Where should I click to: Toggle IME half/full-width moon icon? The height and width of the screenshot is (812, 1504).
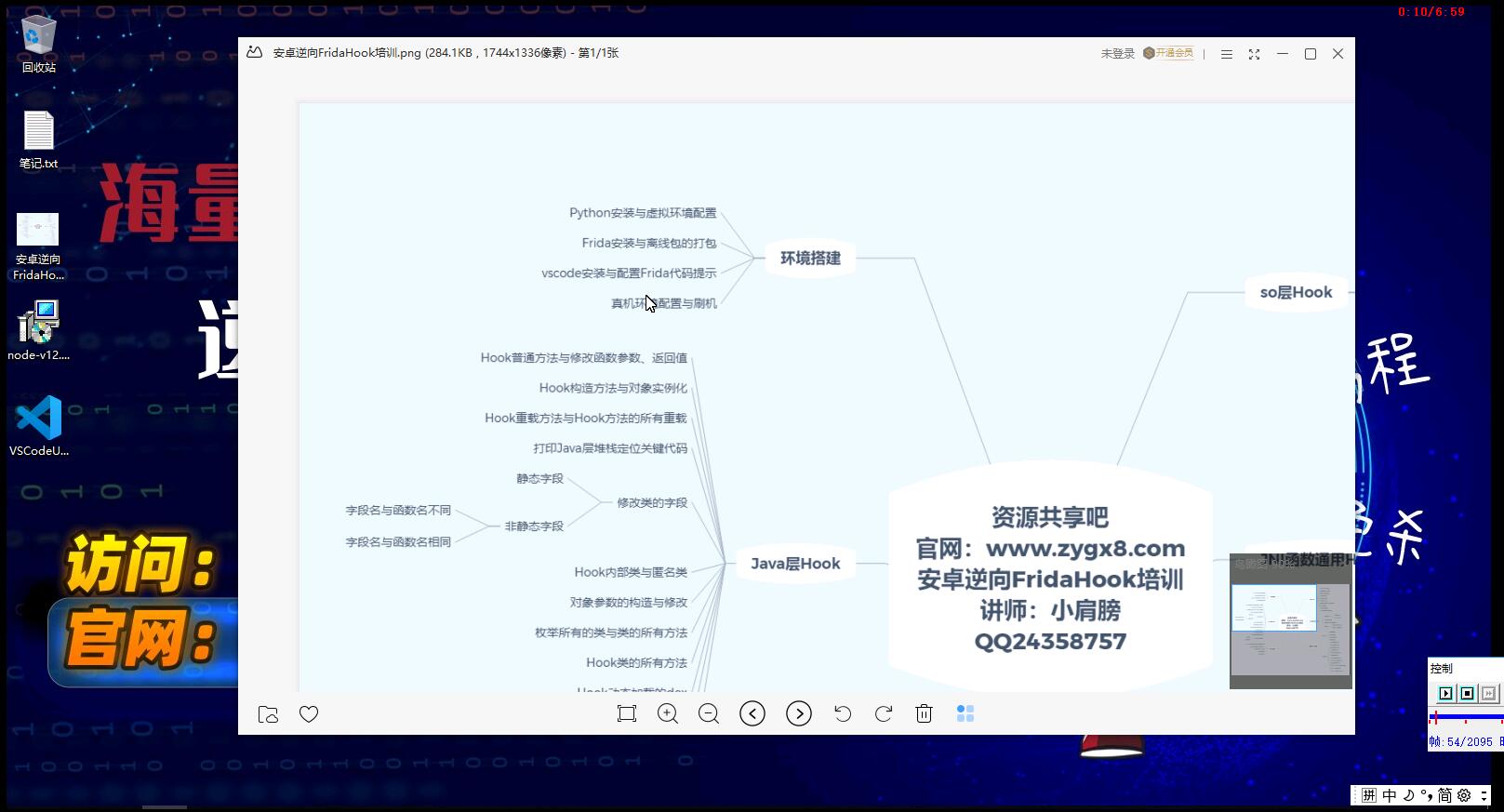[x=1408, y=795]
